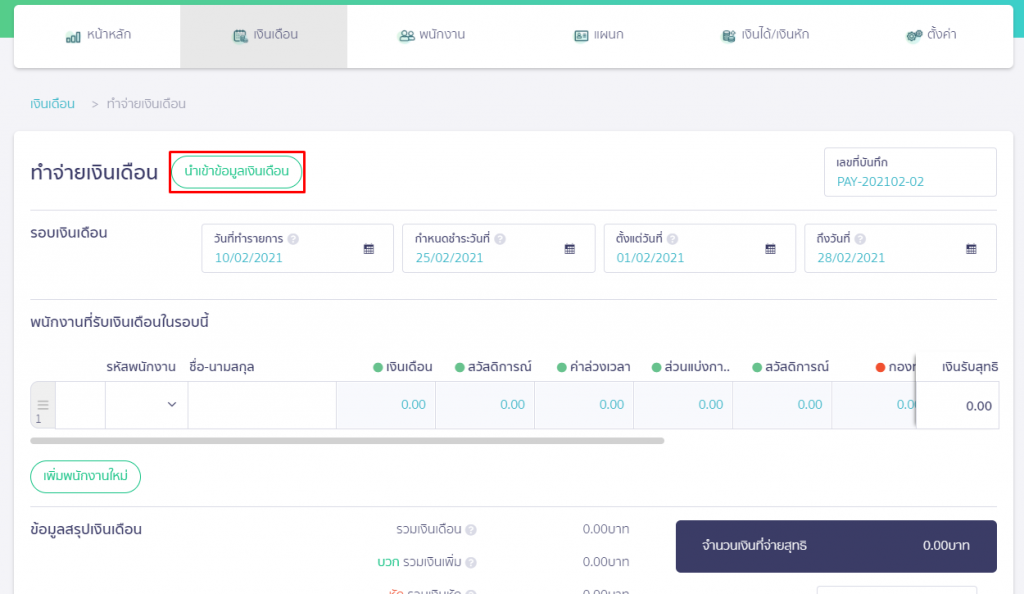Click the horizontal table scrollbar
Image resolution: width=1024 pixels, height=594 pixels.
click(347, 441)
